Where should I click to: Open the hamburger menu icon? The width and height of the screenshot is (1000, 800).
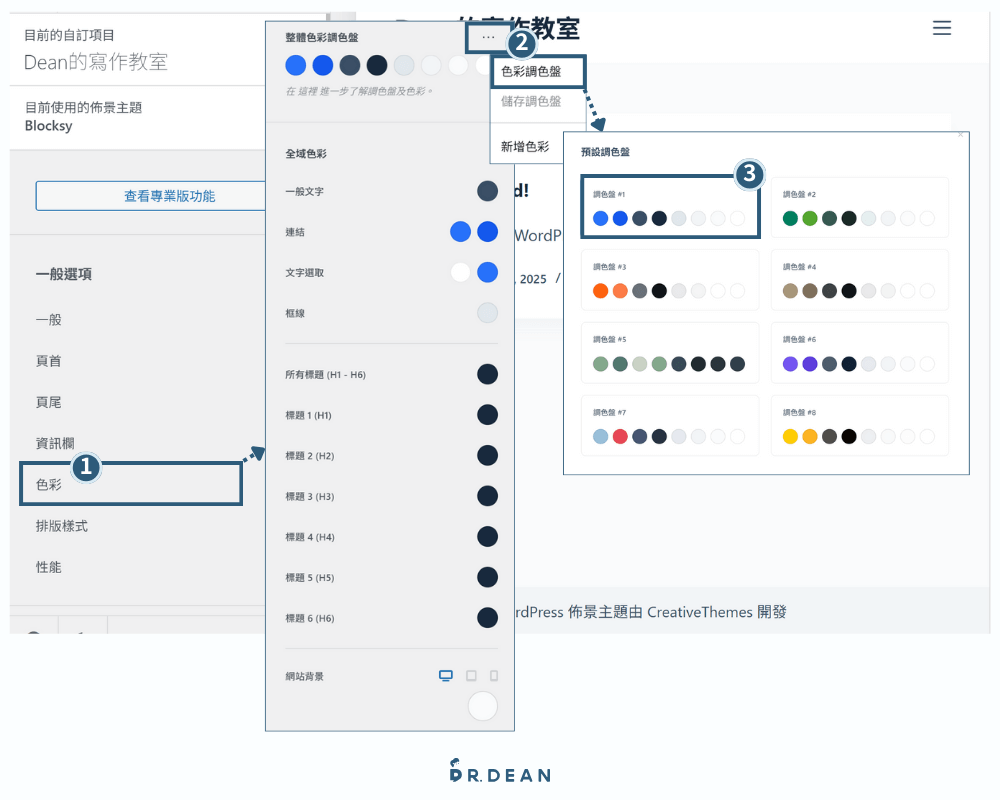click(x=941, y=28)
